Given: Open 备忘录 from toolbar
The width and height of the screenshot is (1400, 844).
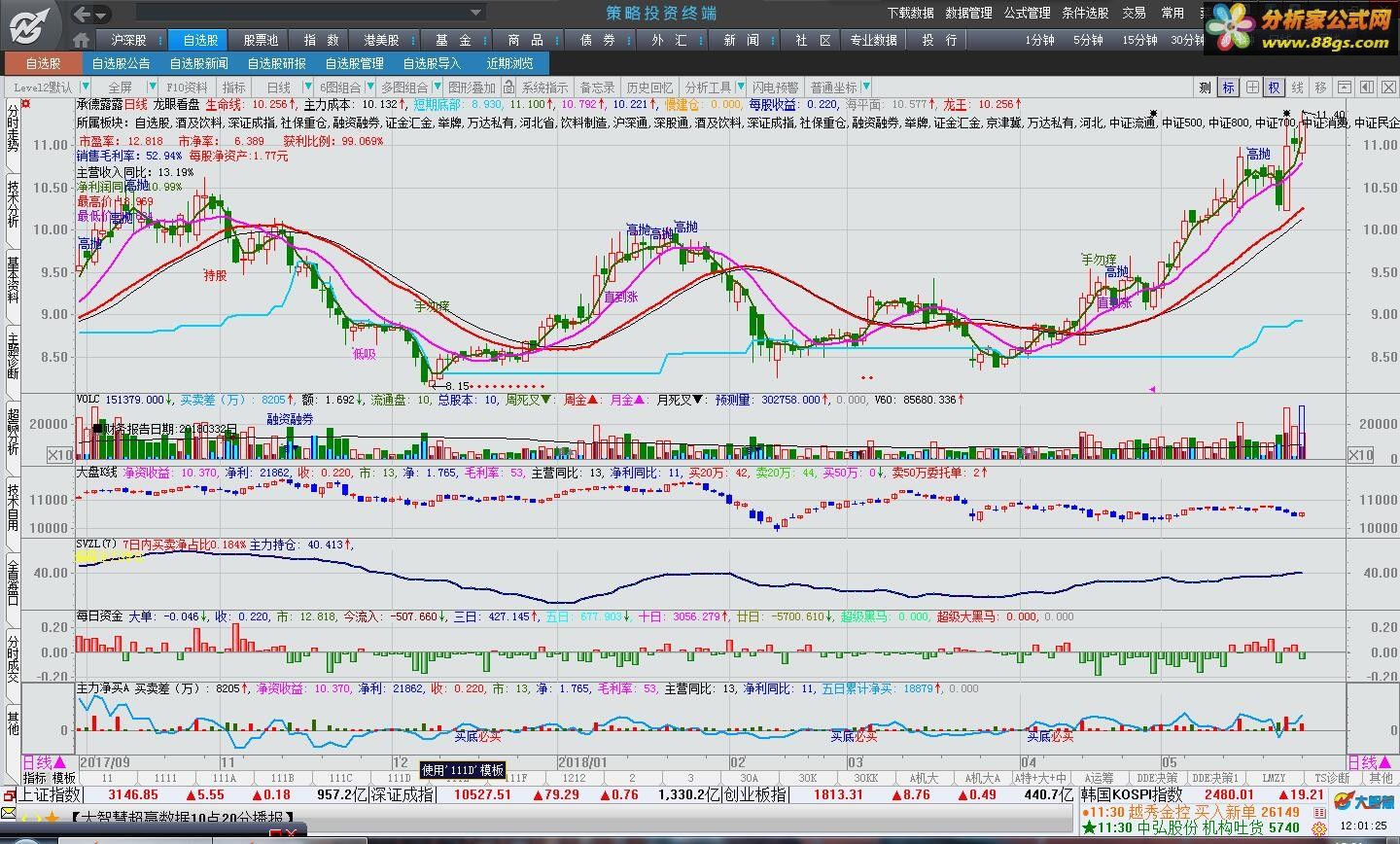Looking at the screenshot, I should pos(597,88).
